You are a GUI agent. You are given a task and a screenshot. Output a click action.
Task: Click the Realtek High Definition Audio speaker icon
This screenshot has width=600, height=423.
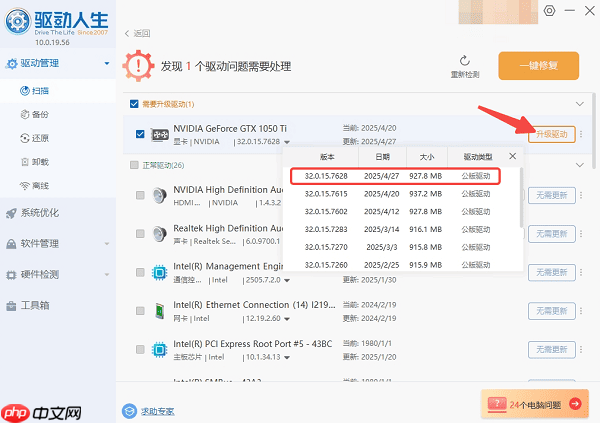[160, 234]
